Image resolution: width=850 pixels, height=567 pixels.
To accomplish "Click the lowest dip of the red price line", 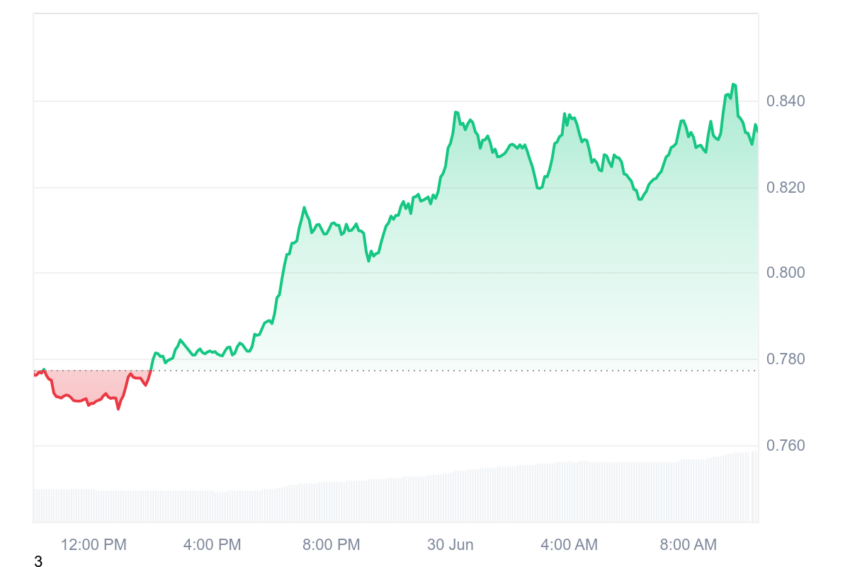I will point(118,408).
